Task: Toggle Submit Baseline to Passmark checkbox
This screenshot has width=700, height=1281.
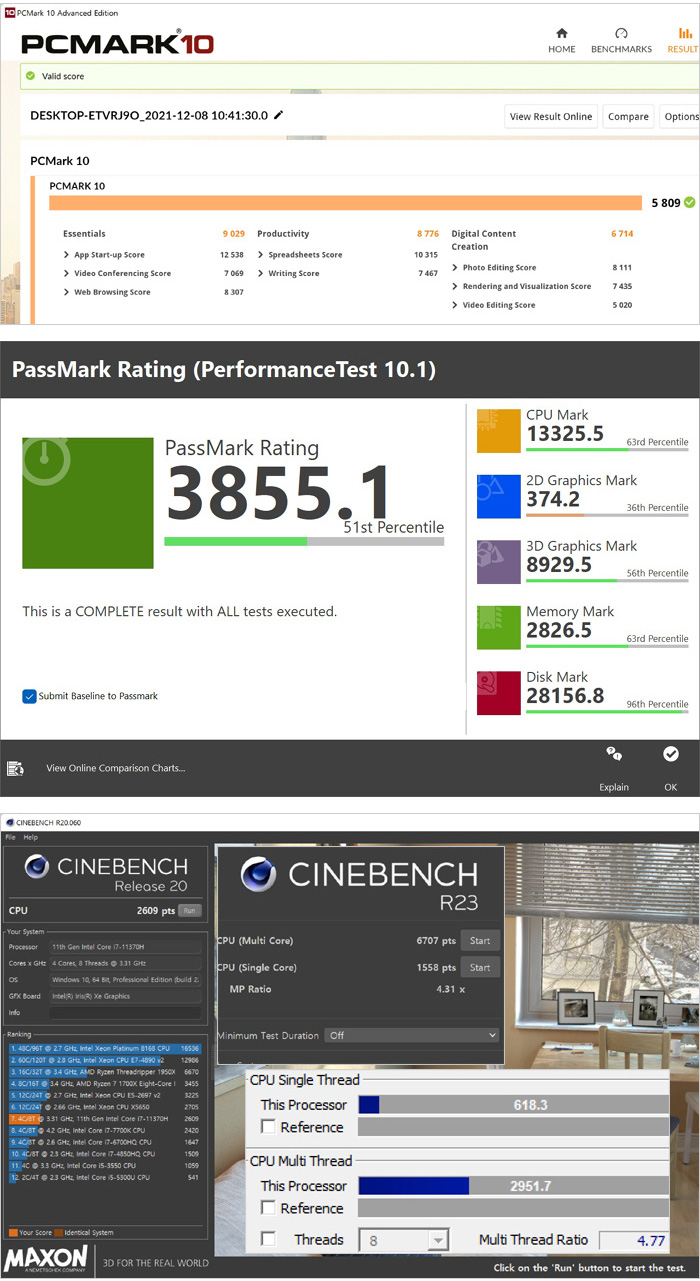Action: [29, 696]
